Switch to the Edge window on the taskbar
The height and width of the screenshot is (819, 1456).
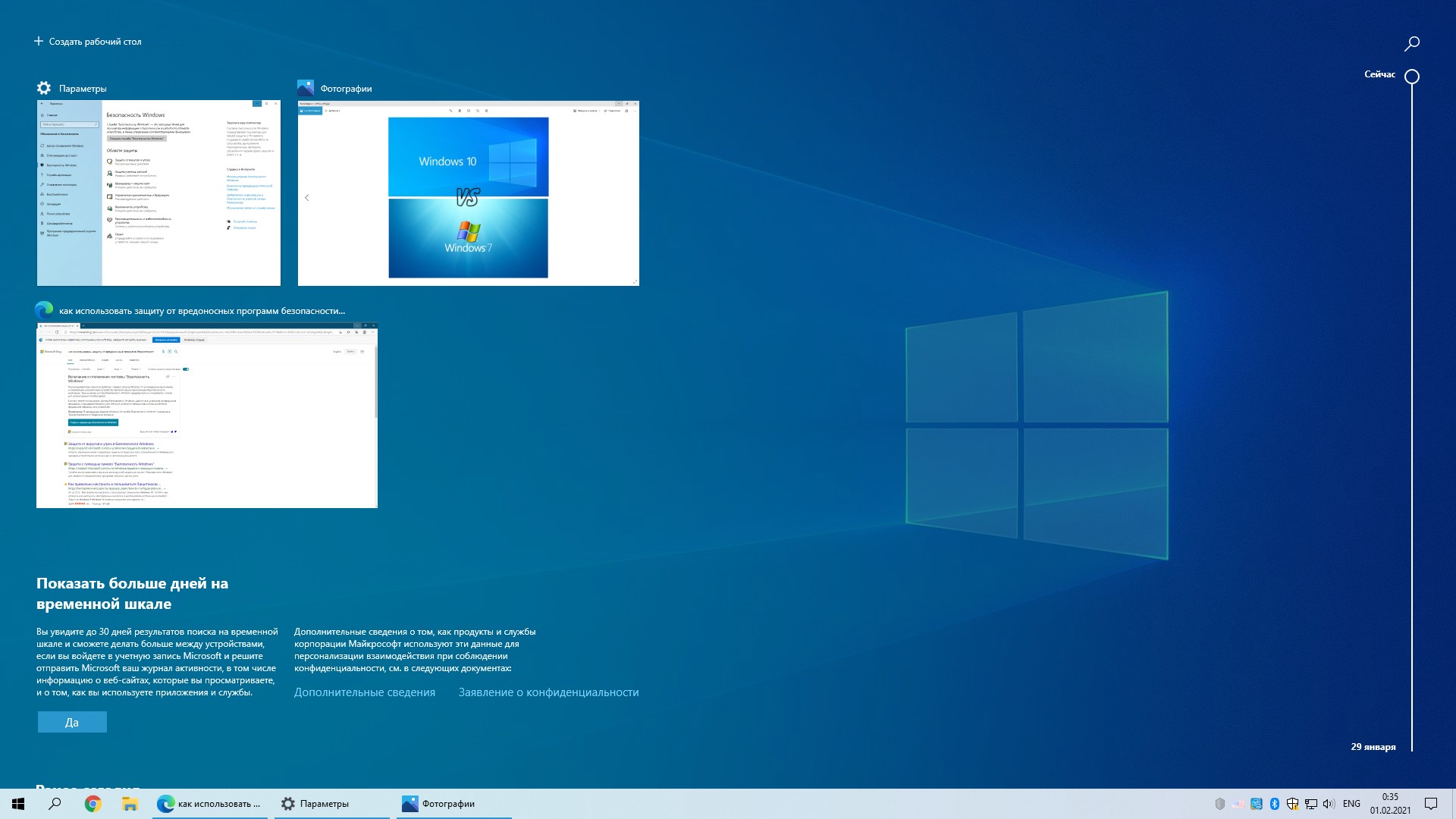(x=209, y=804)
